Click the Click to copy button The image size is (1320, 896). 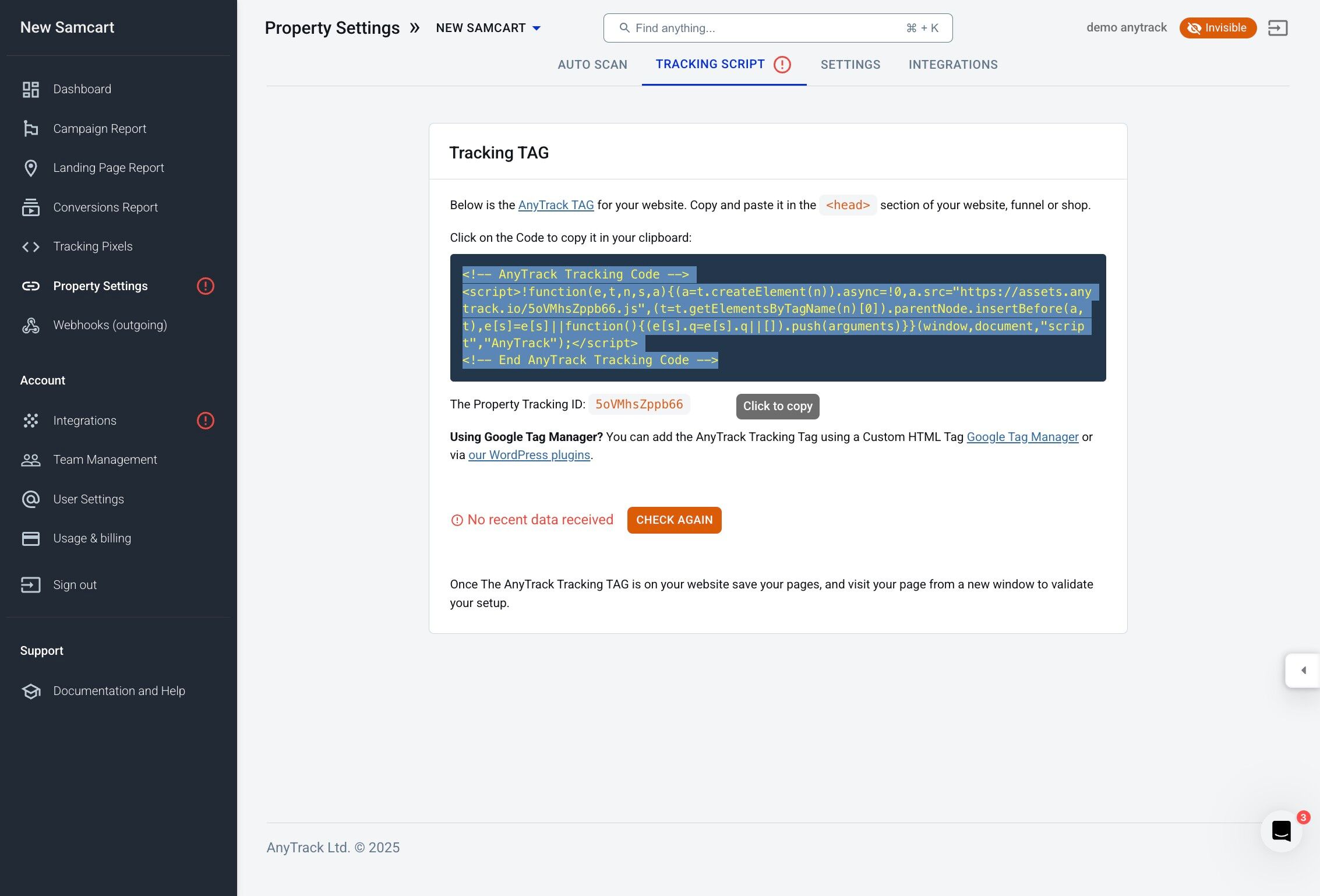click(778, 407)
